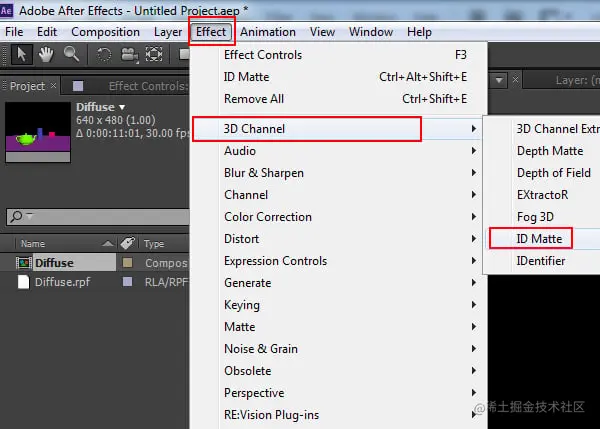Select Depth of Field effect
Image resolution: width=600 pixels, height=429 pixels.
[542, 173]
